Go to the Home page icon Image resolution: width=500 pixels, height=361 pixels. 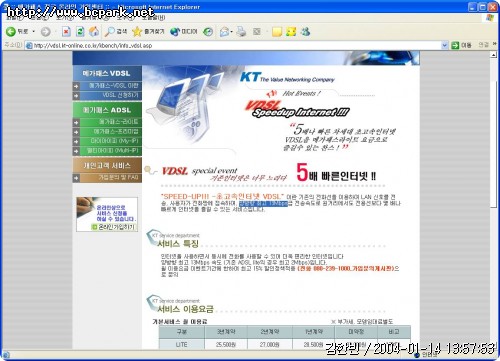(94, 32)
